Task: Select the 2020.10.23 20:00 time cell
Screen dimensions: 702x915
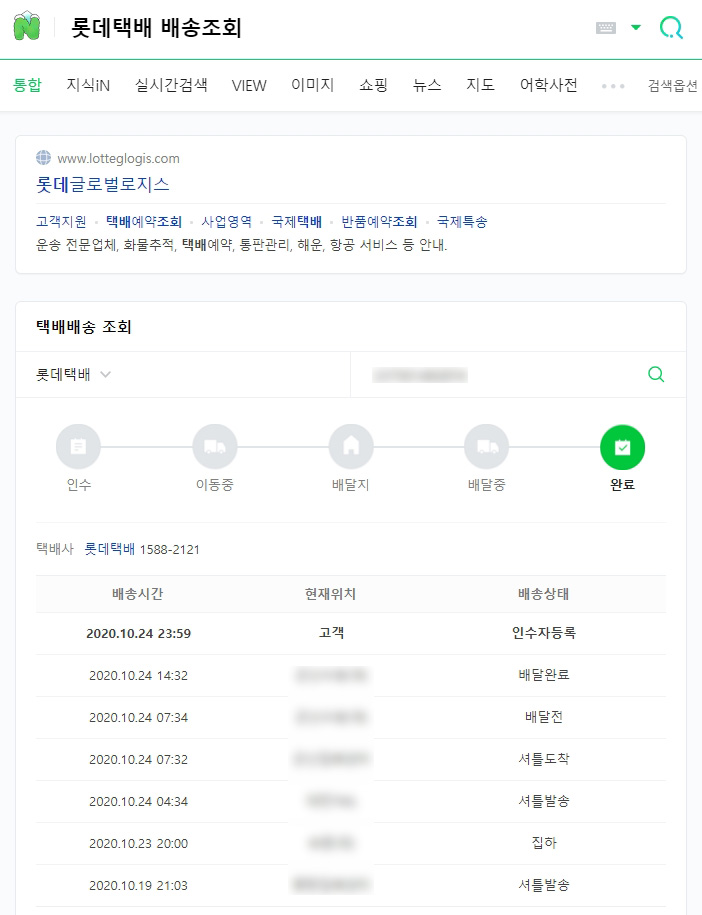Action: 138,844
